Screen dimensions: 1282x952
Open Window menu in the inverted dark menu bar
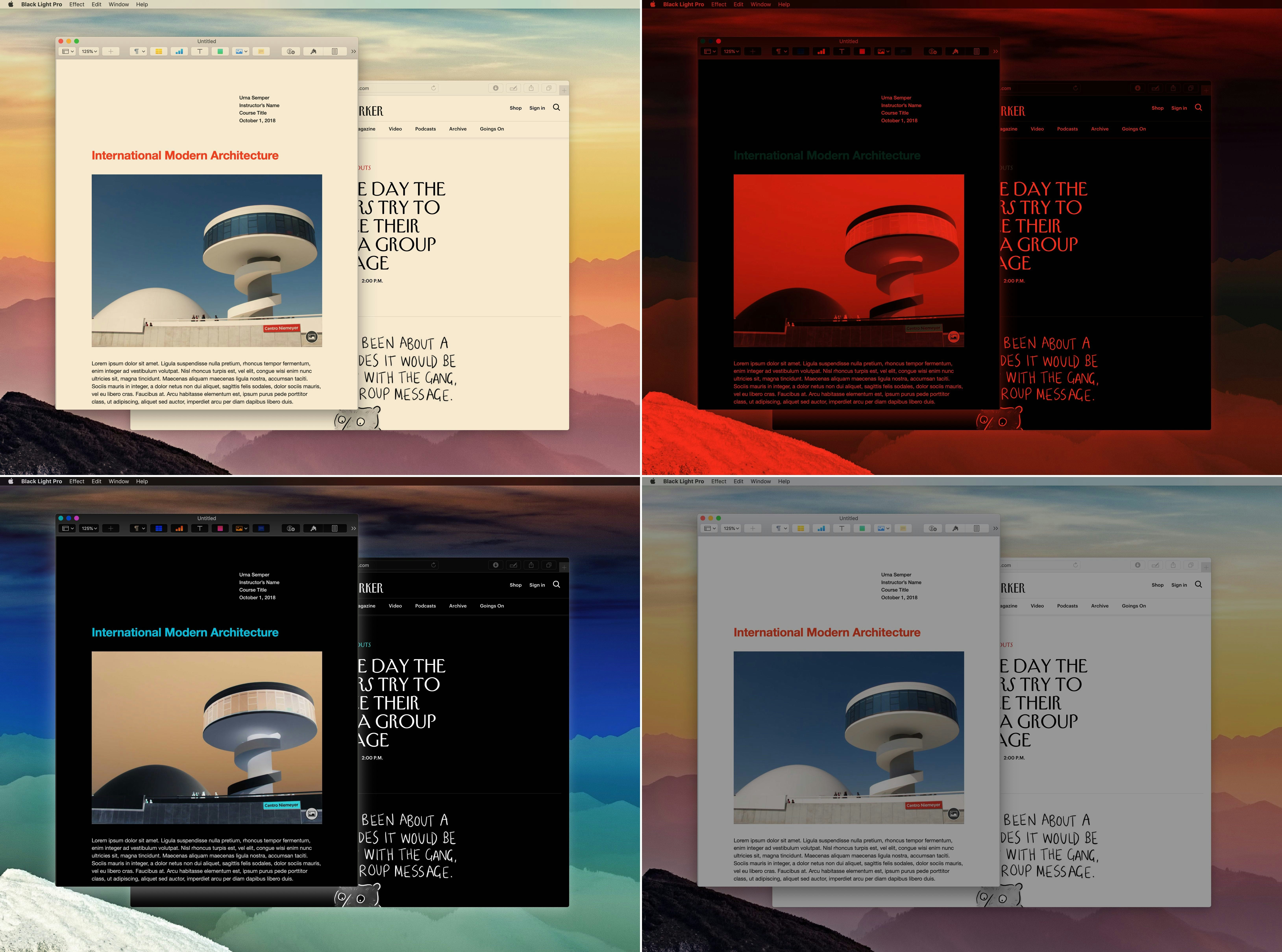119,481
